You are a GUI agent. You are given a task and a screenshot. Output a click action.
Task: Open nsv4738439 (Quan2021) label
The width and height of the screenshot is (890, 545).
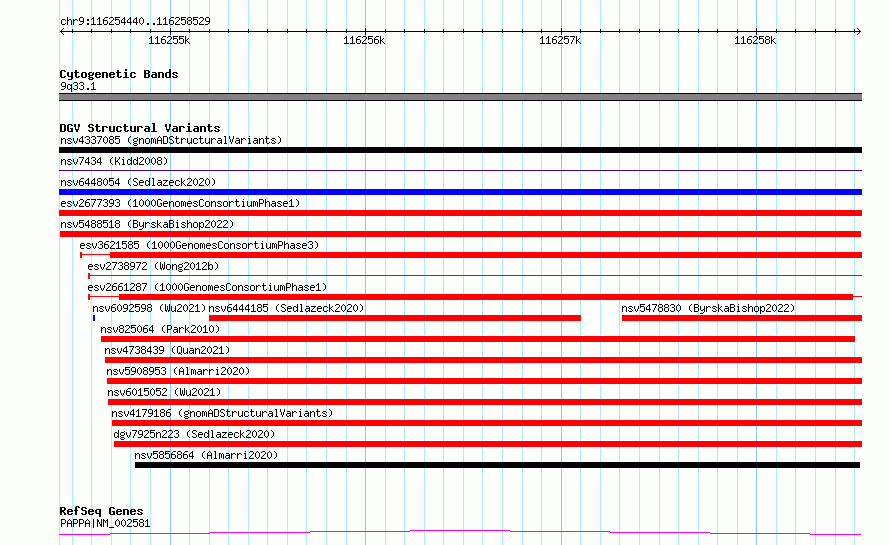167,350
